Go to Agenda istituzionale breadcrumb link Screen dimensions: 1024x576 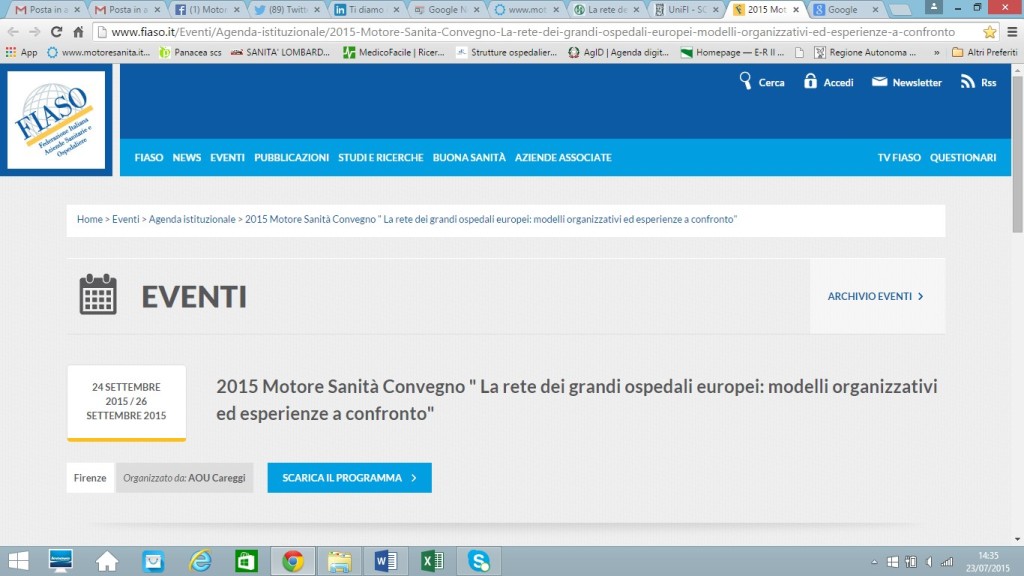[x=192, y=219]
